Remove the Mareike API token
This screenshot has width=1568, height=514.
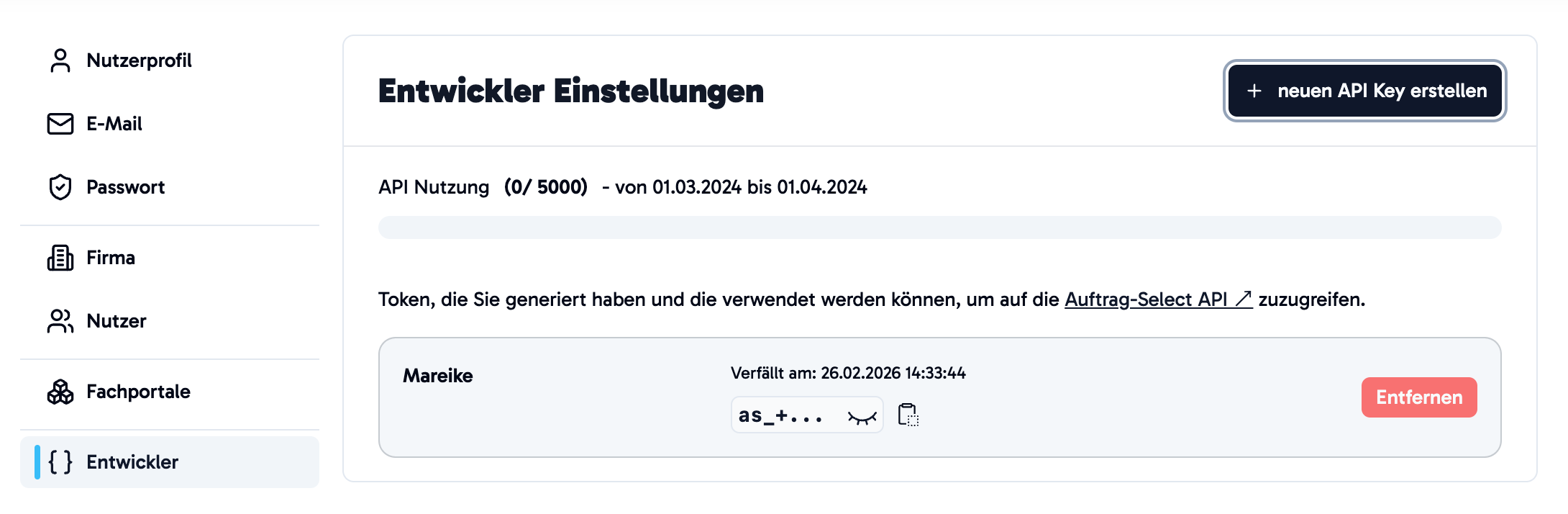1419,397
